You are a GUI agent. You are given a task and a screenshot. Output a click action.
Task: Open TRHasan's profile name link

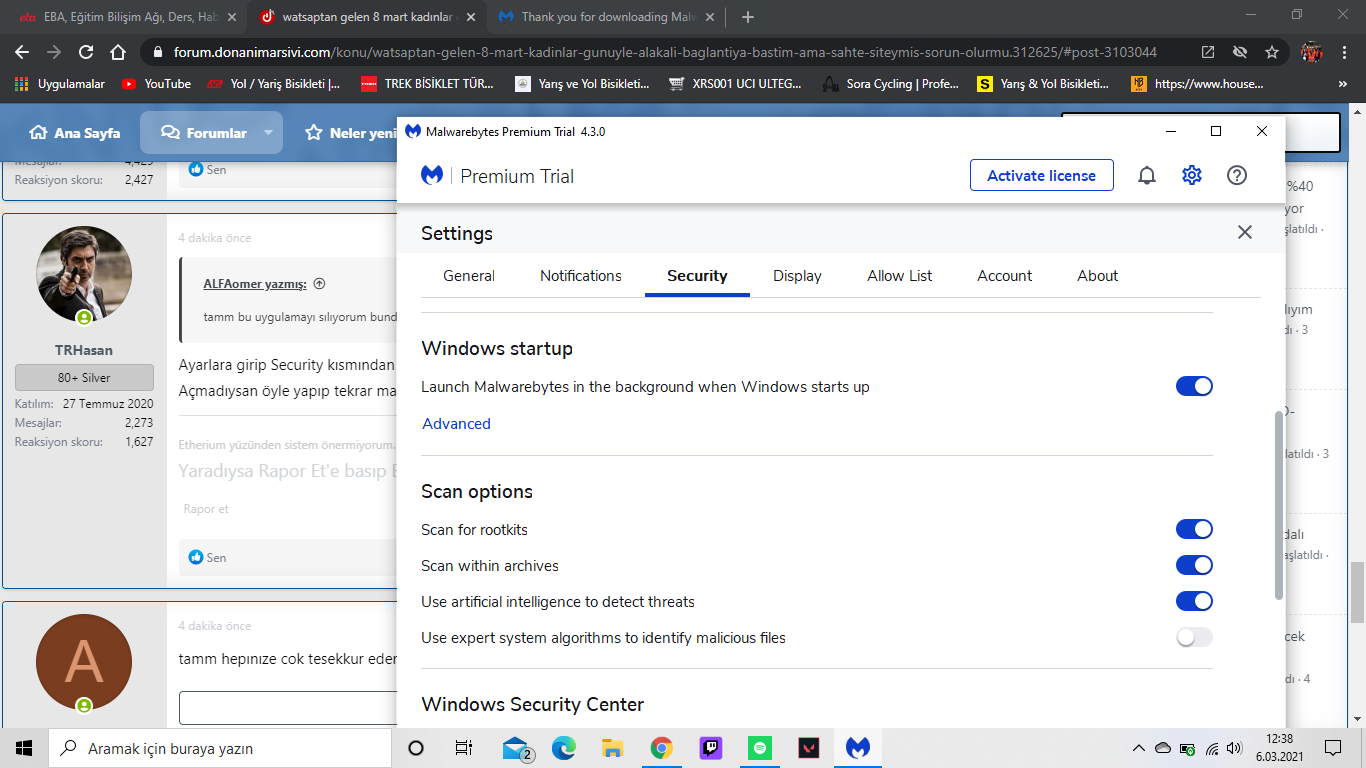click(x=84, y=350)
